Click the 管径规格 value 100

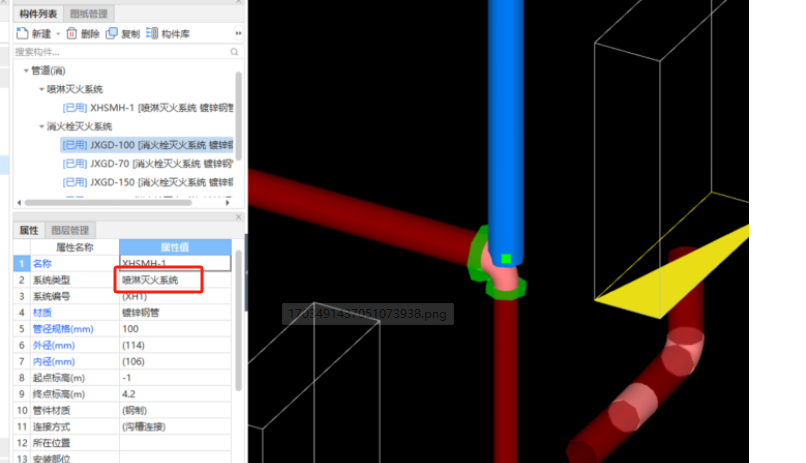175,328
